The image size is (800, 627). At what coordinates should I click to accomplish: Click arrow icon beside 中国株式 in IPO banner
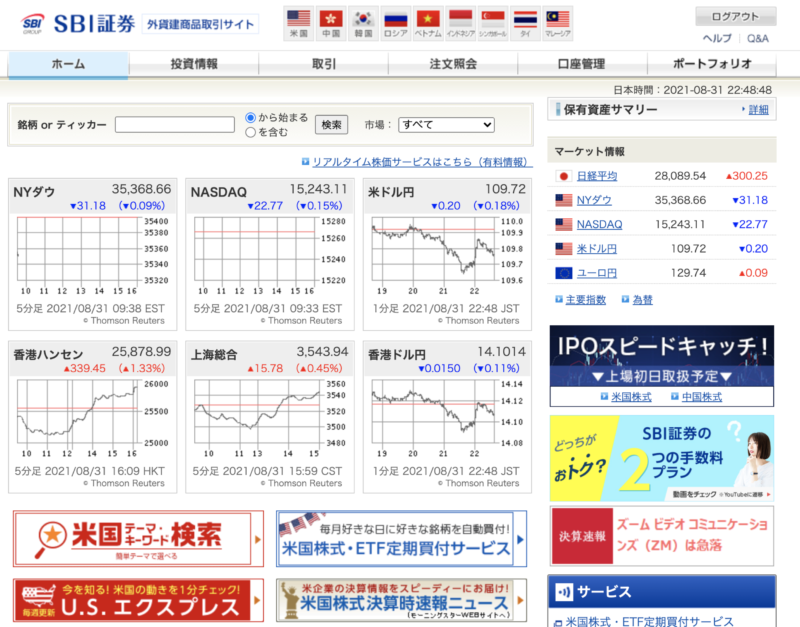(674, 396)
